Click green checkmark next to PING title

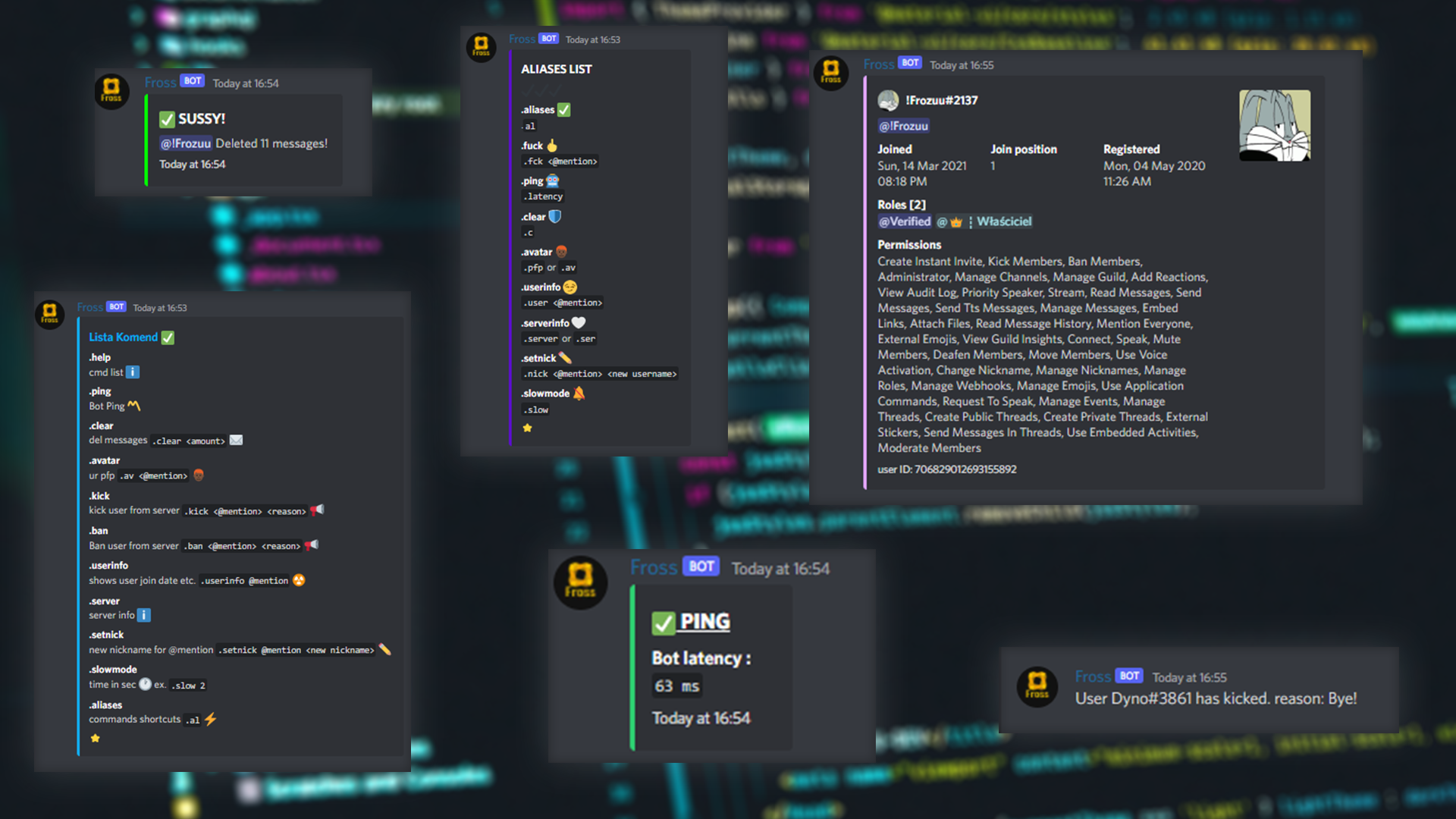(x=663, y=623)
